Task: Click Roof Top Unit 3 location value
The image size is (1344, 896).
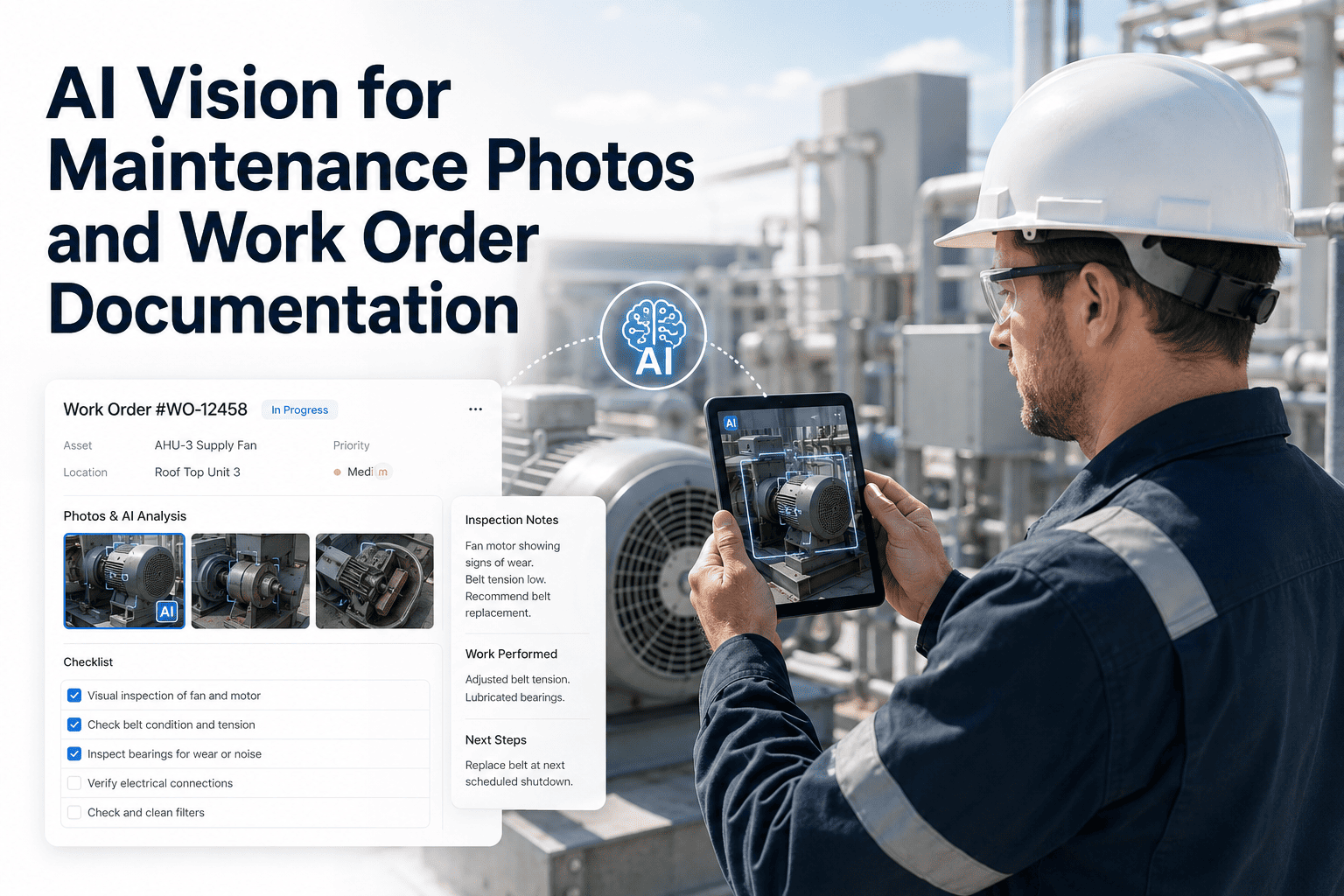Action: pyautogui.click(x=198, y=472)
